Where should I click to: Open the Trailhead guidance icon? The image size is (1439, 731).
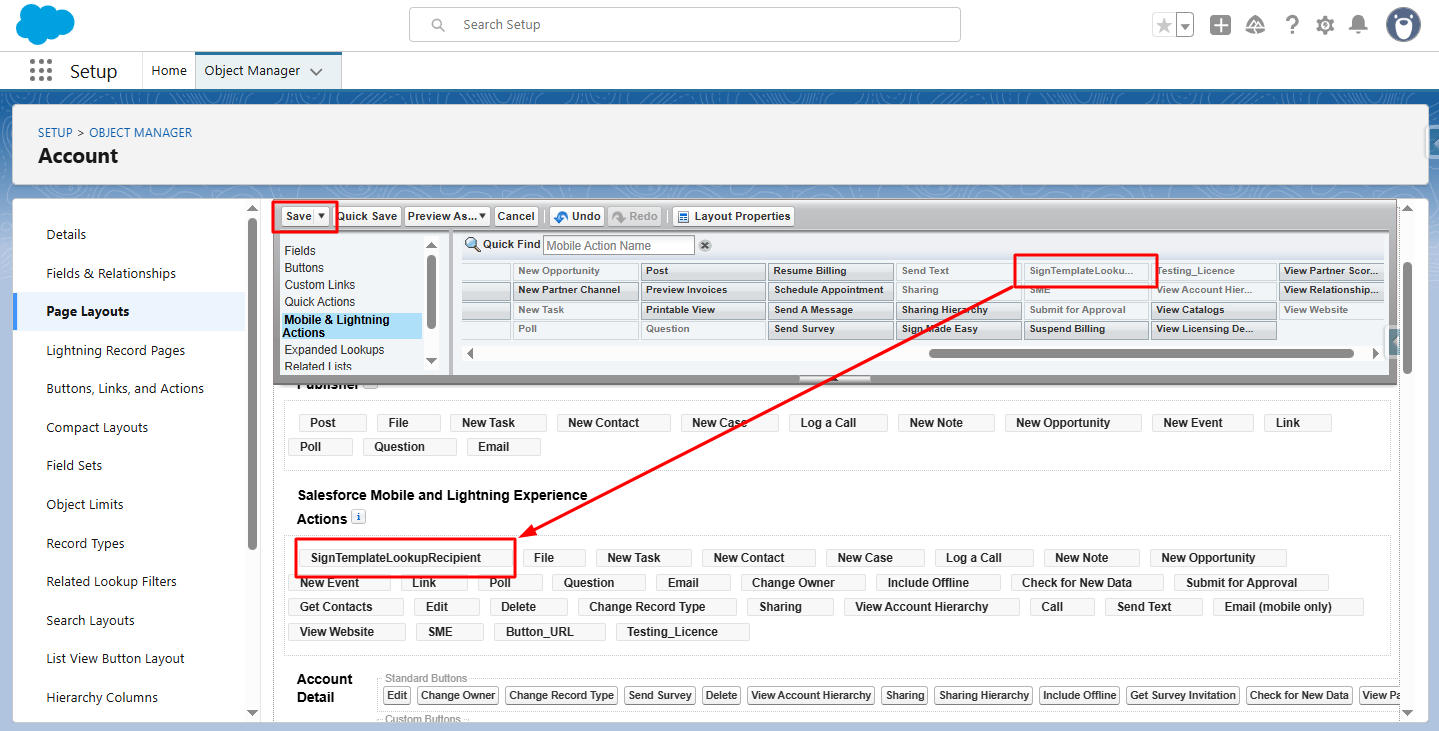point(1255,26)
